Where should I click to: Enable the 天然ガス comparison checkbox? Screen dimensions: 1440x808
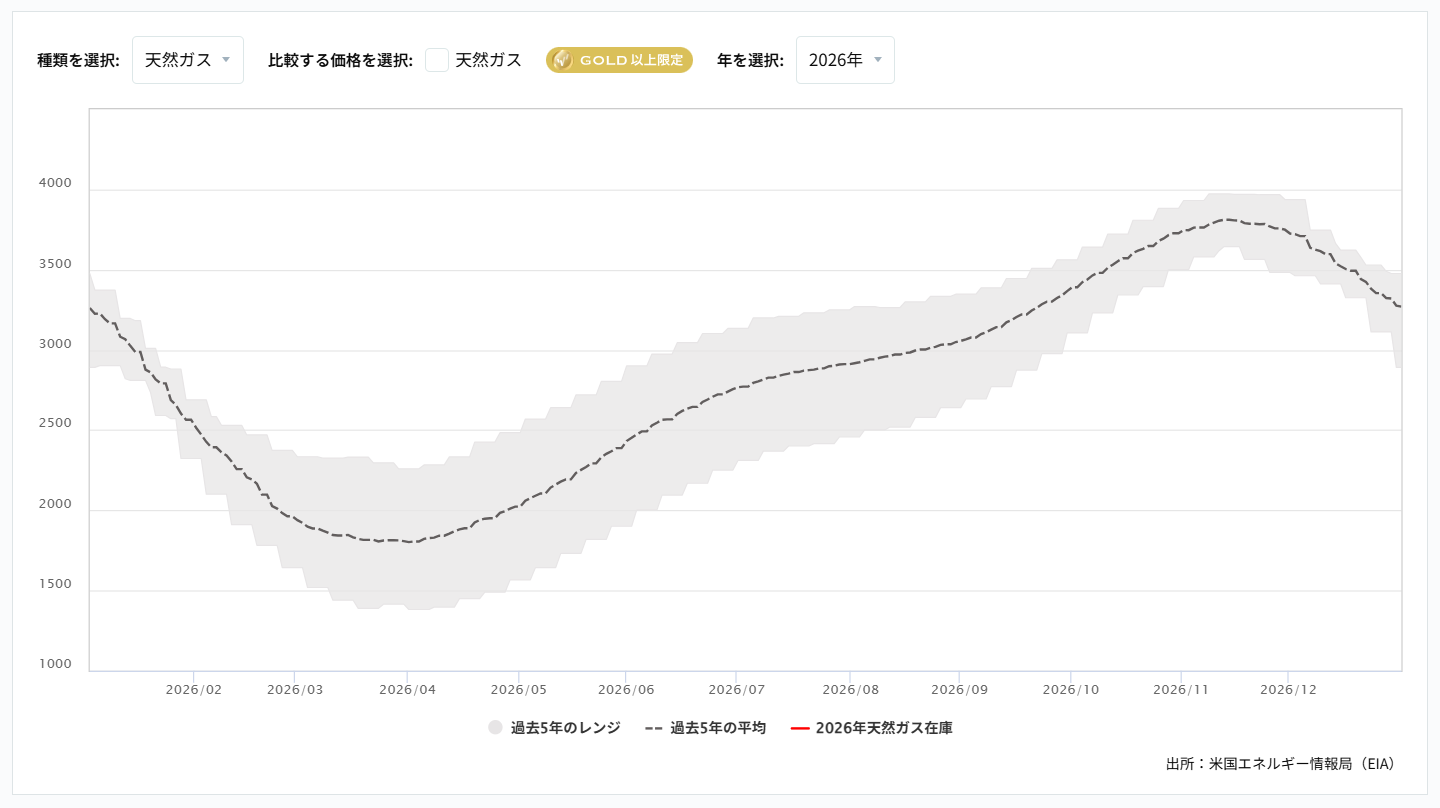click(437, 60)
